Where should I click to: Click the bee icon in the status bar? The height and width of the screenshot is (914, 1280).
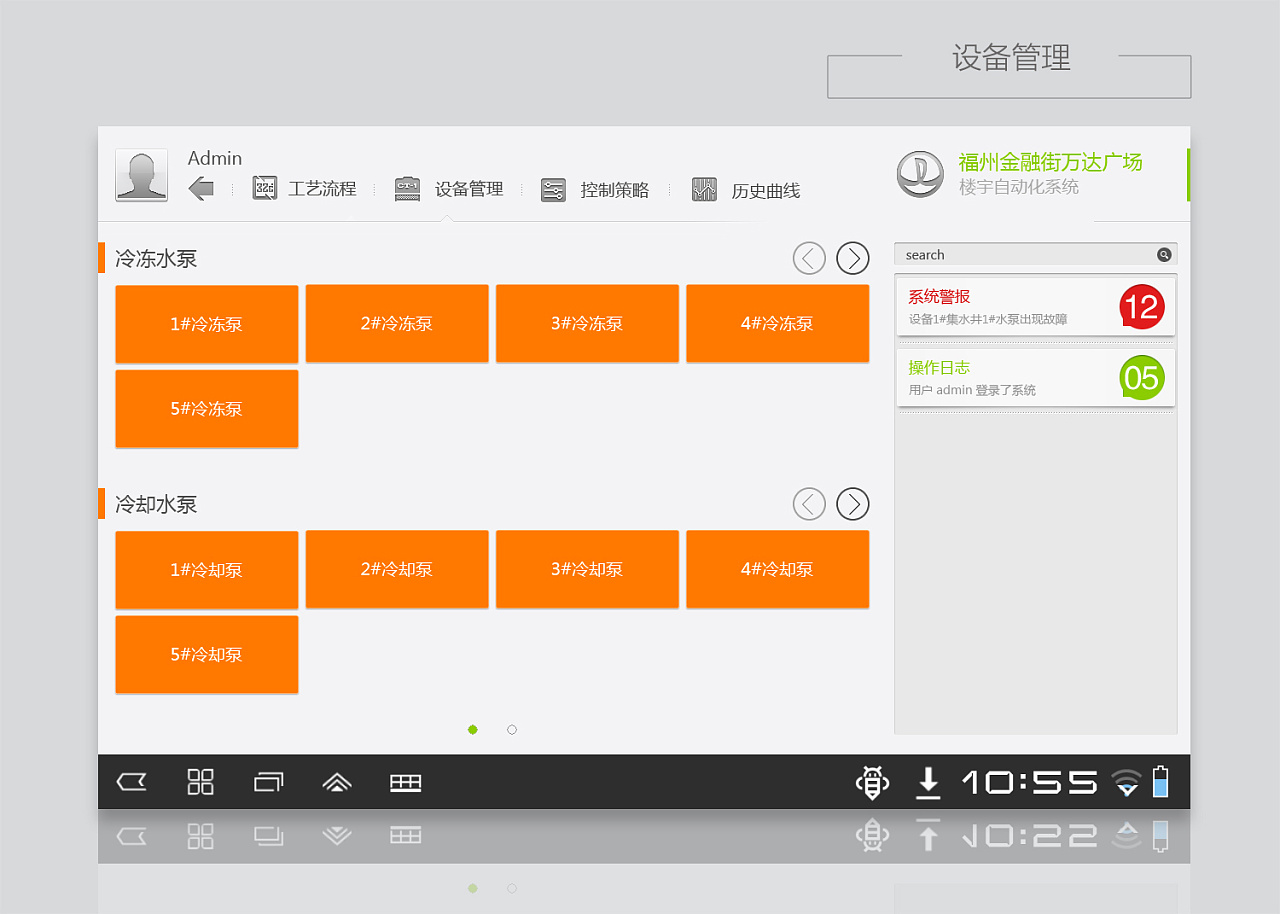pyautogui.click(x=872, y=783)
